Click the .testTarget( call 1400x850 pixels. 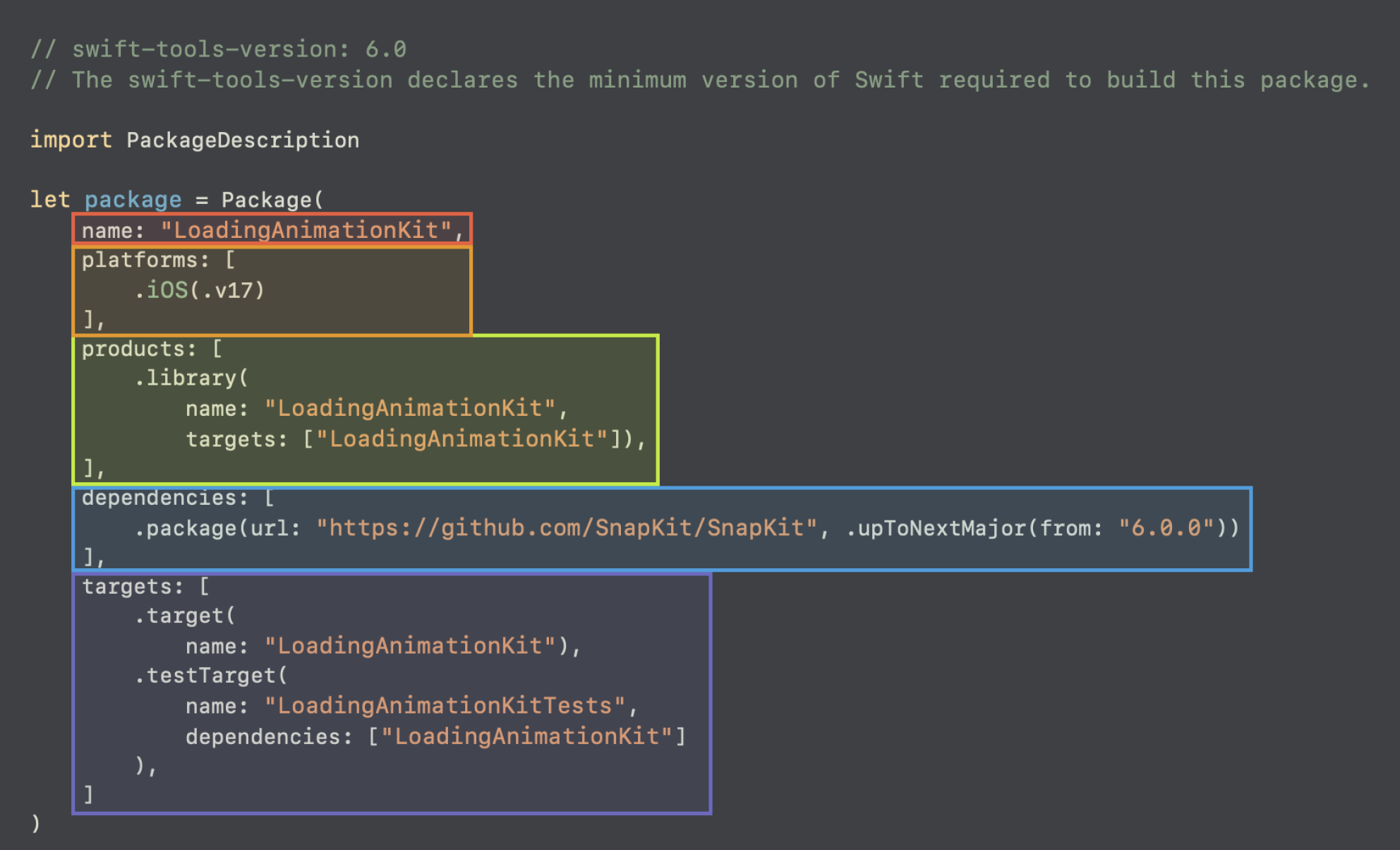coord(211,676)
